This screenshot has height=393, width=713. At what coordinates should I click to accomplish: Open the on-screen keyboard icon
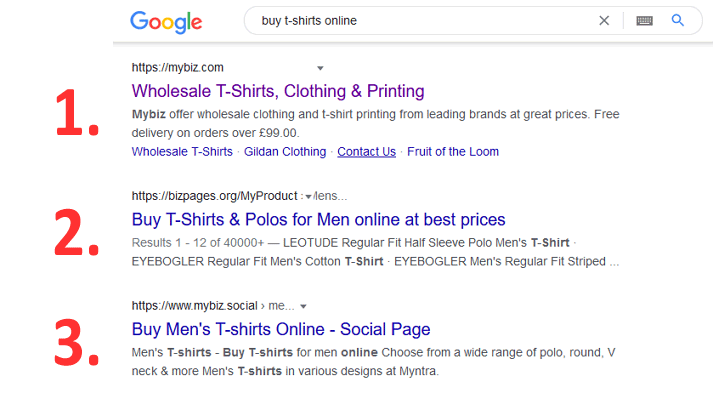click(x=644, y=20)
